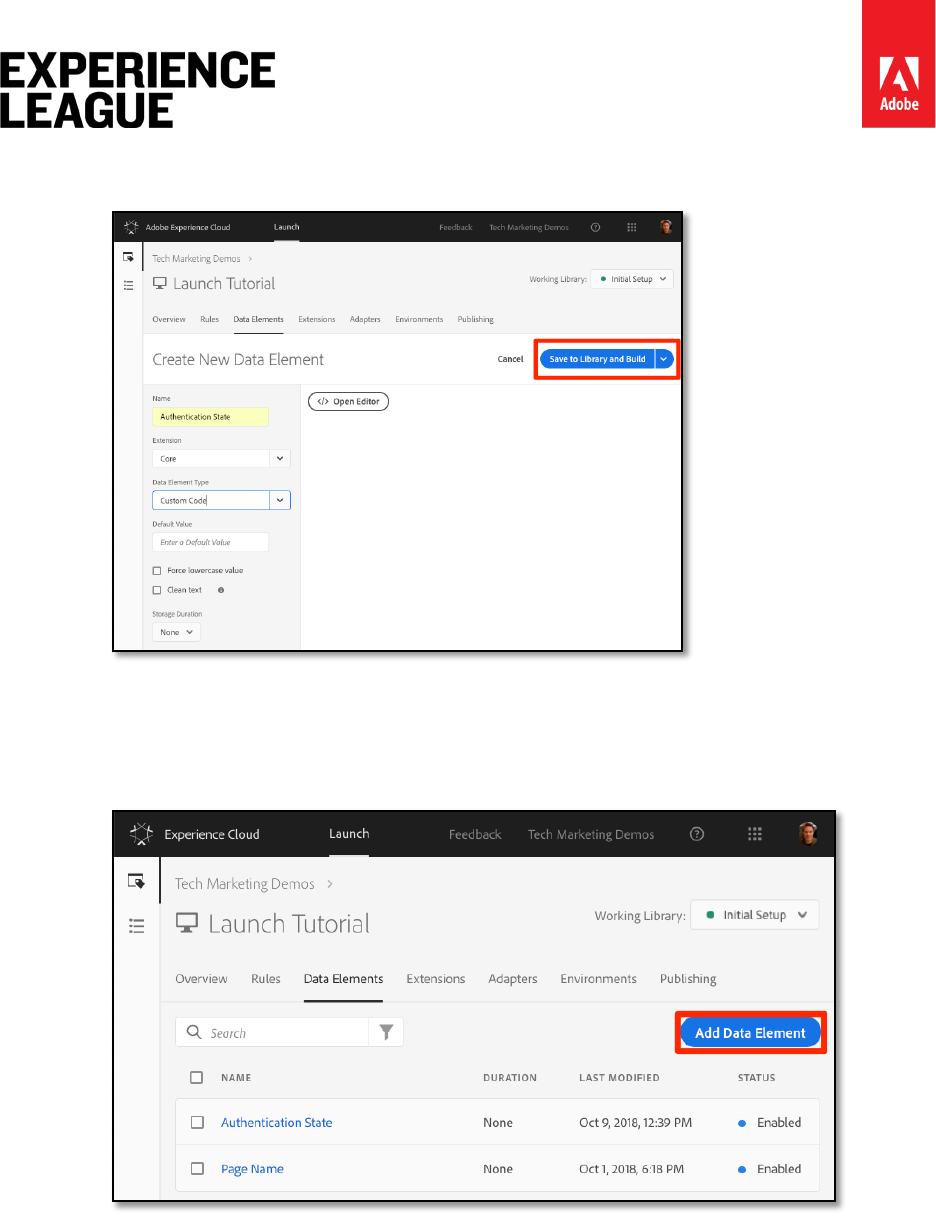The image size is (936, 1216).
Task: Cancel creating the new data element
Action: pyautogui.click(x=510, y=359)
